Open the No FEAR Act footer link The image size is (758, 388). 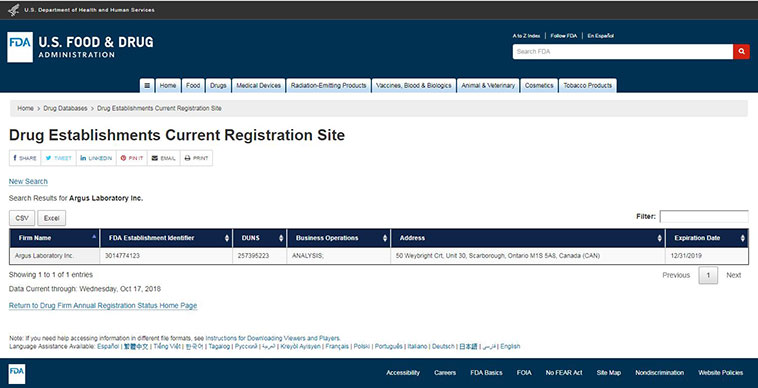tap(564, 373)
